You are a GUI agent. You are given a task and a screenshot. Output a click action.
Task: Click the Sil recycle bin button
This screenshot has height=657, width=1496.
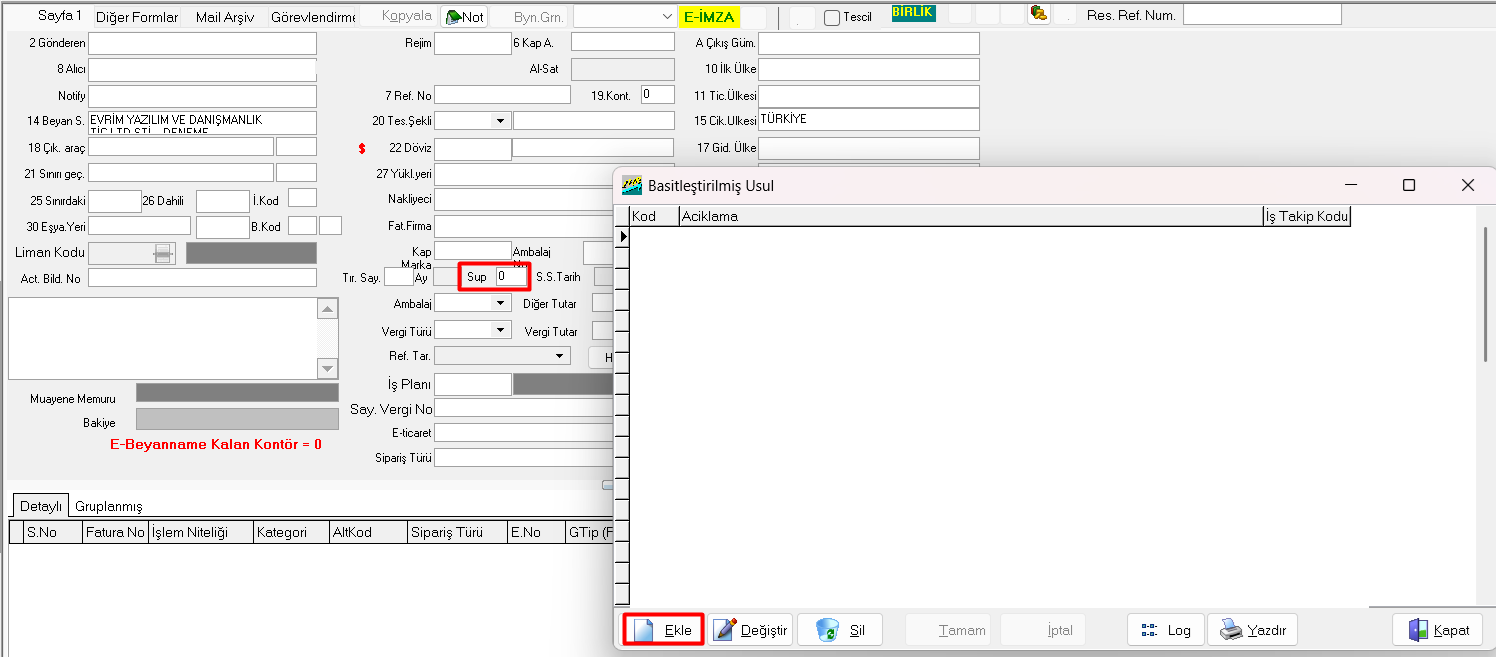pyautogui.click(x=840, y=630)
